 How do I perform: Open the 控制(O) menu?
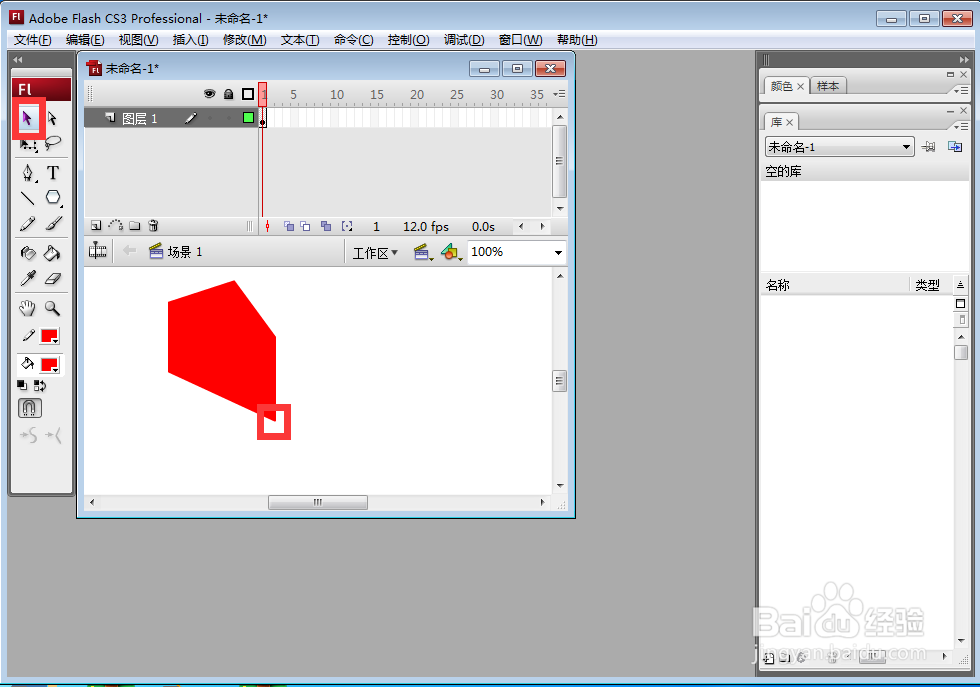click(408, 40)
